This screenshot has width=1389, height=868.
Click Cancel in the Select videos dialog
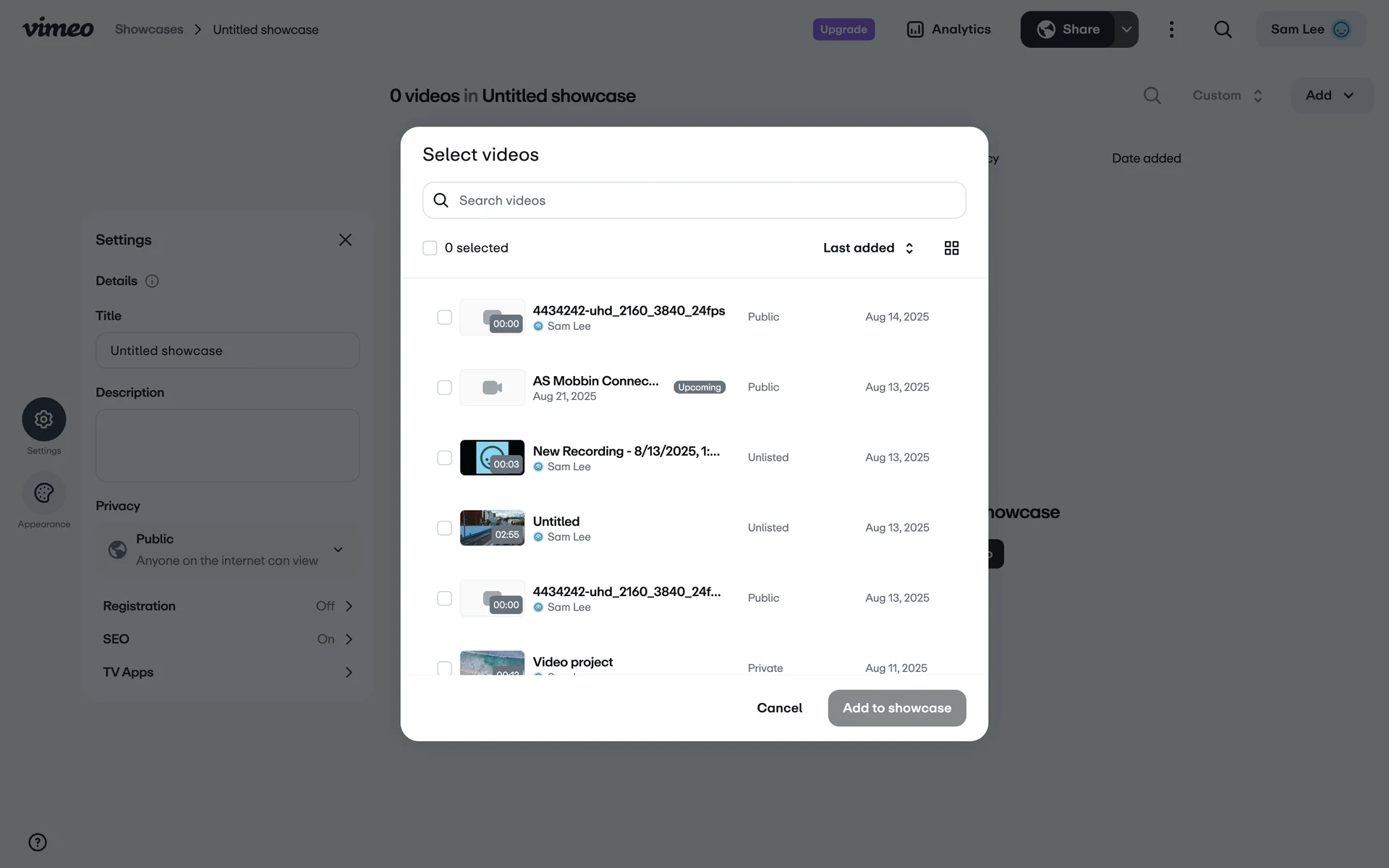pos(779,708)
